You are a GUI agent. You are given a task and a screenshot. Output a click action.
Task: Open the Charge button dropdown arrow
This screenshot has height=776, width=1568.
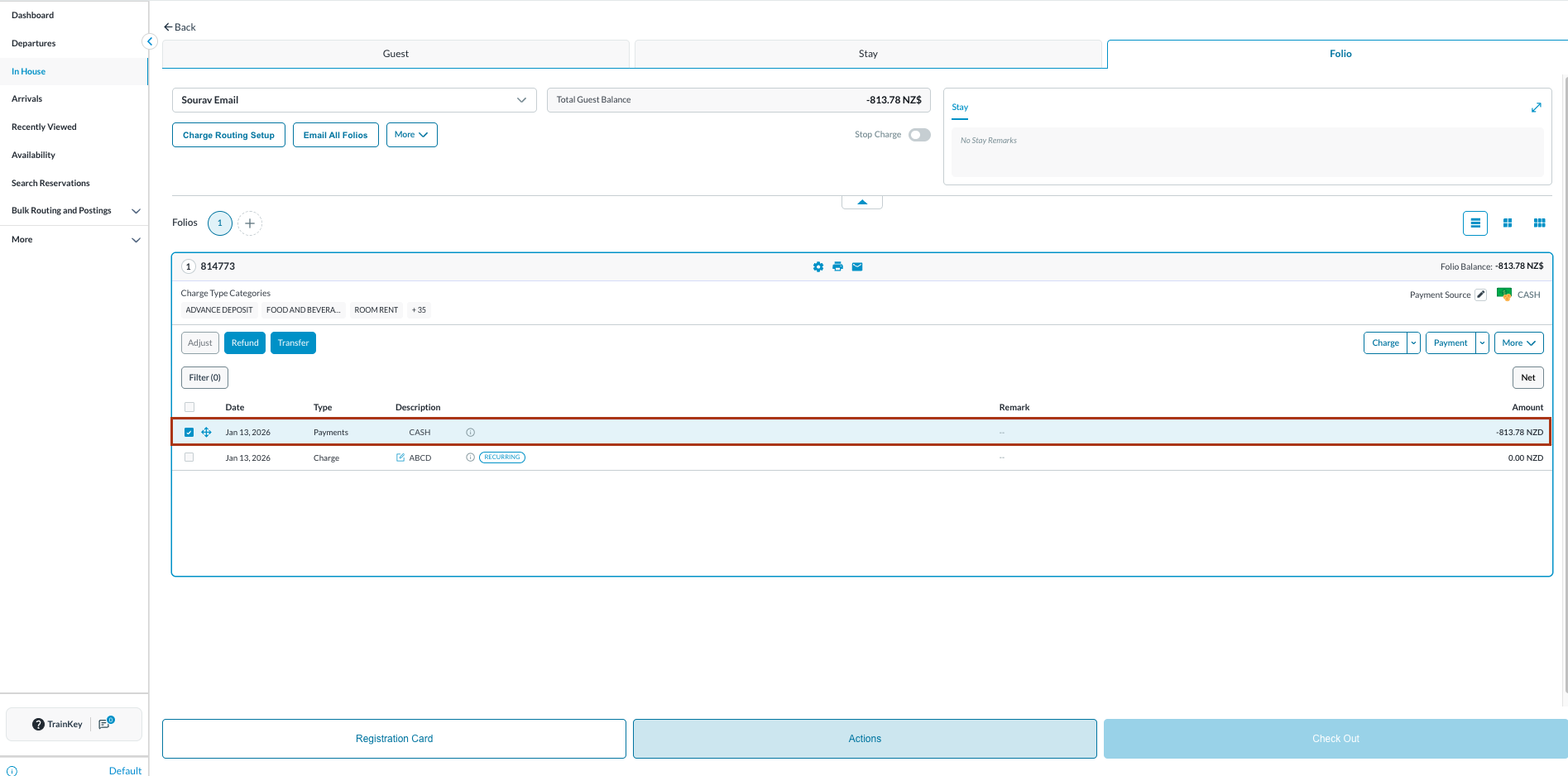pyautogui.click(x=1413, y=343)
